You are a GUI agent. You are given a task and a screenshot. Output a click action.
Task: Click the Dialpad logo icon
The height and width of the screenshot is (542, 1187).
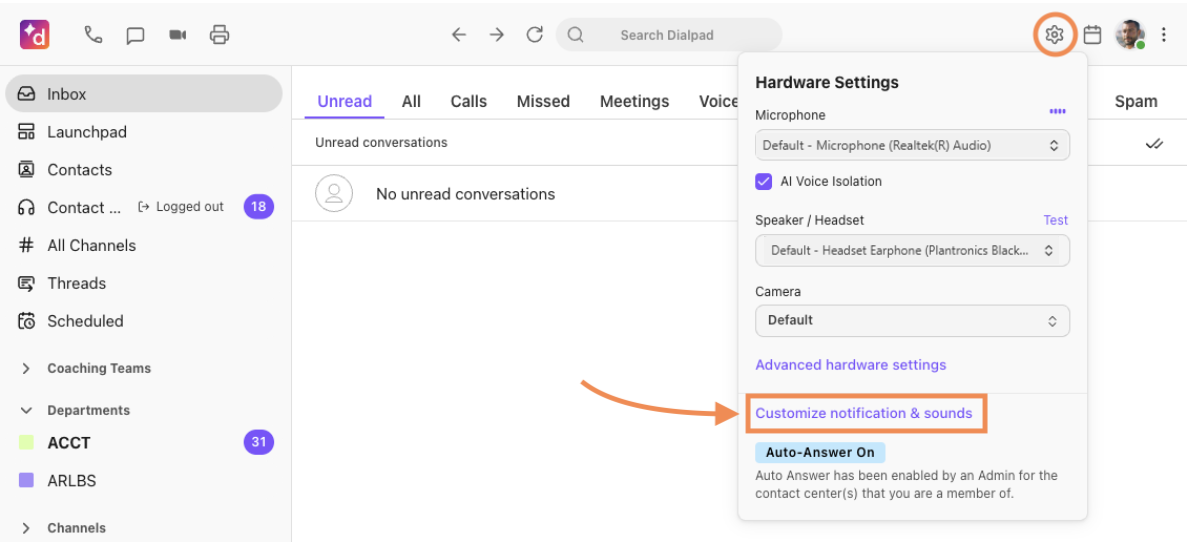click(x=35, y=35)
